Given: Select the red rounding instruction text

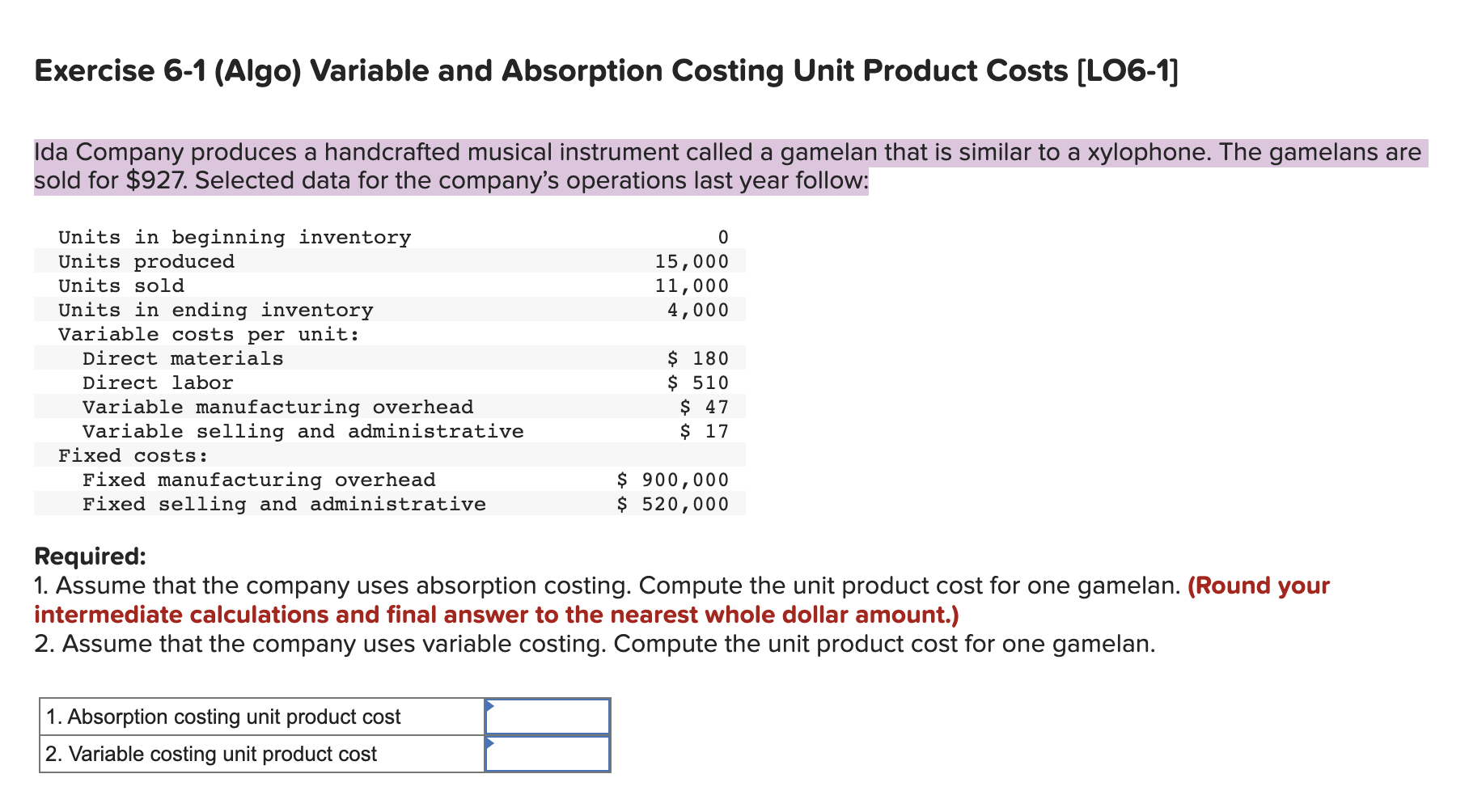Looking at the screenshot, I should point(497,615).
